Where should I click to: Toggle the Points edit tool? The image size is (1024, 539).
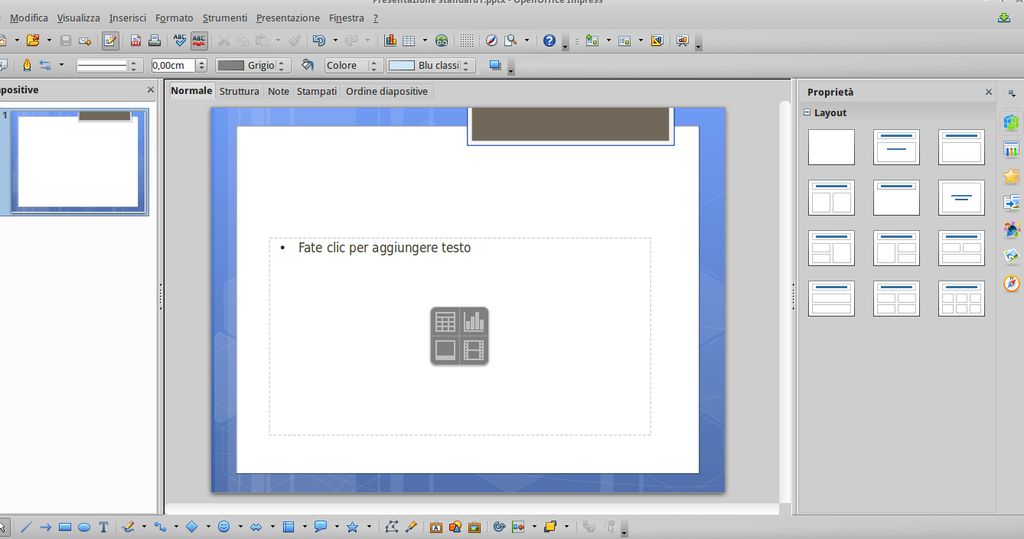point(391,527)
